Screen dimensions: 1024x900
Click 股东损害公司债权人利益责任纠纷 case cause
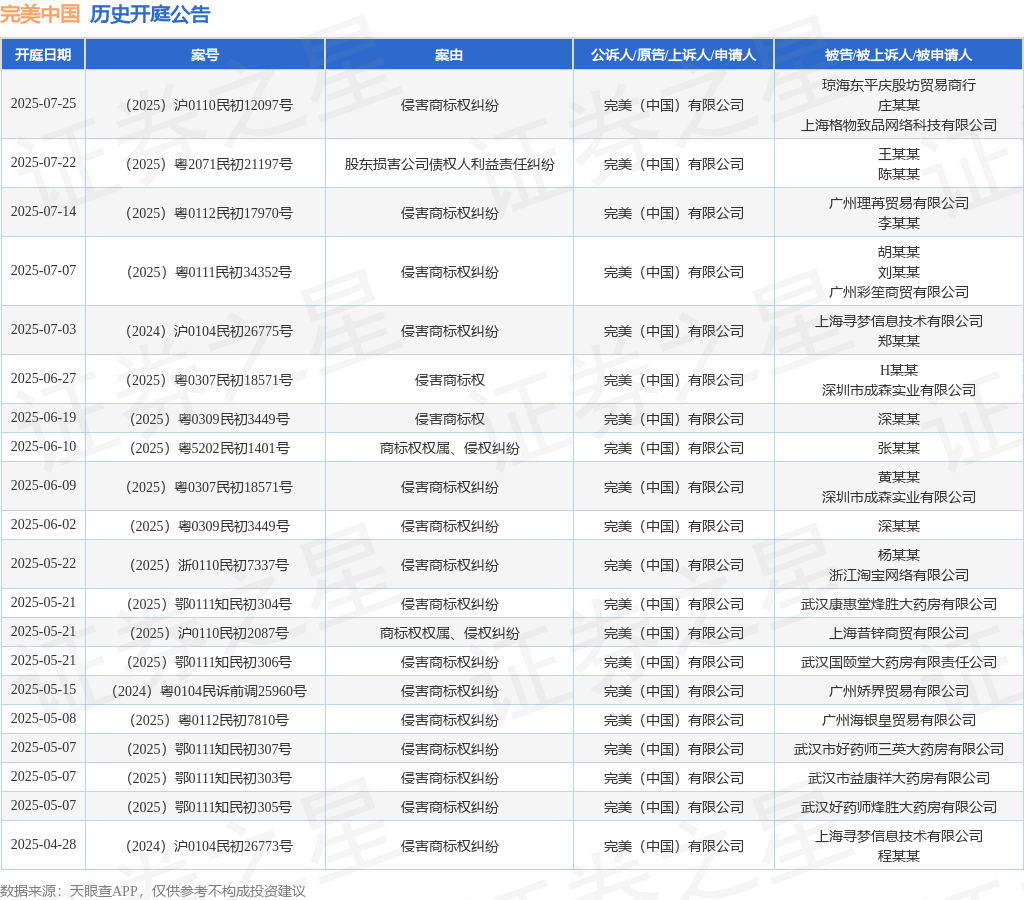[x=449, y=164]
